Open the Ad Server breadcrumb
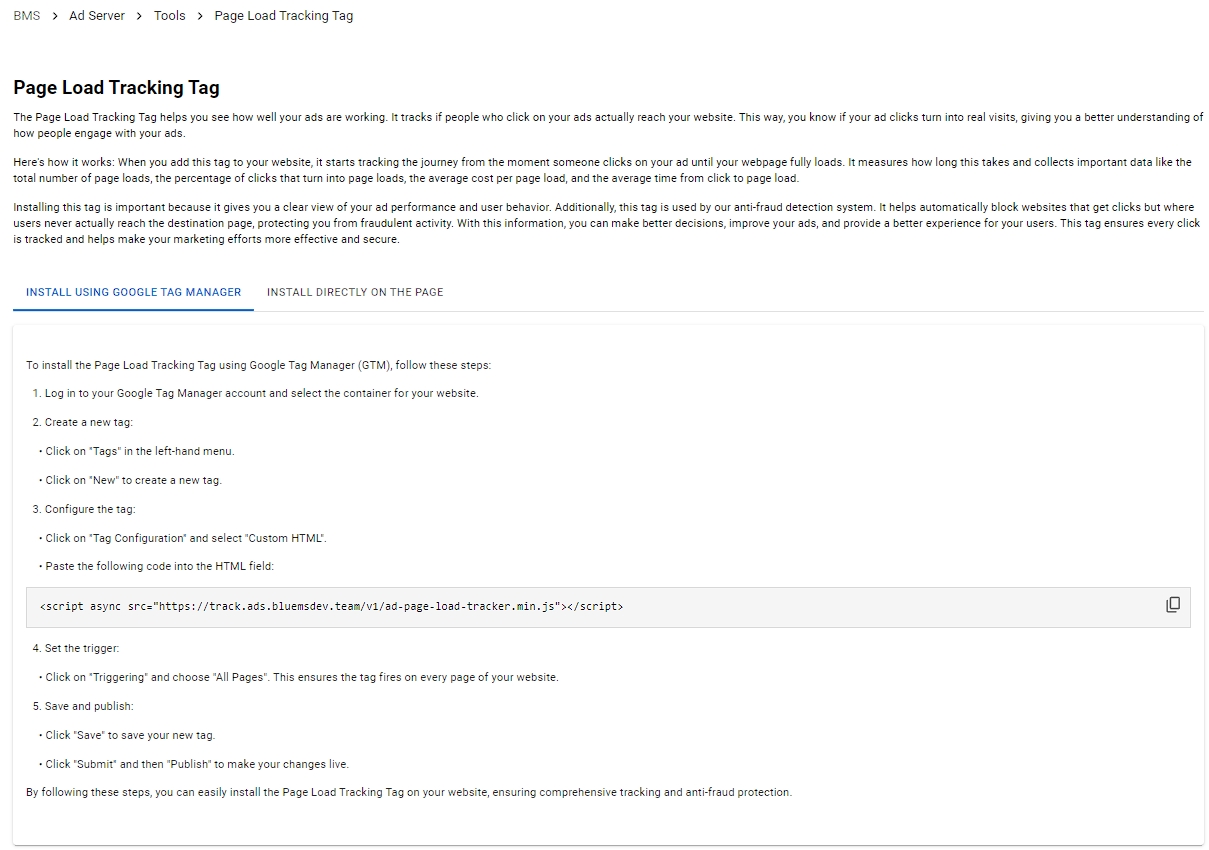The width and height of the screenshot is (1209, 850). pyautogui.click(x=97, y=16)
